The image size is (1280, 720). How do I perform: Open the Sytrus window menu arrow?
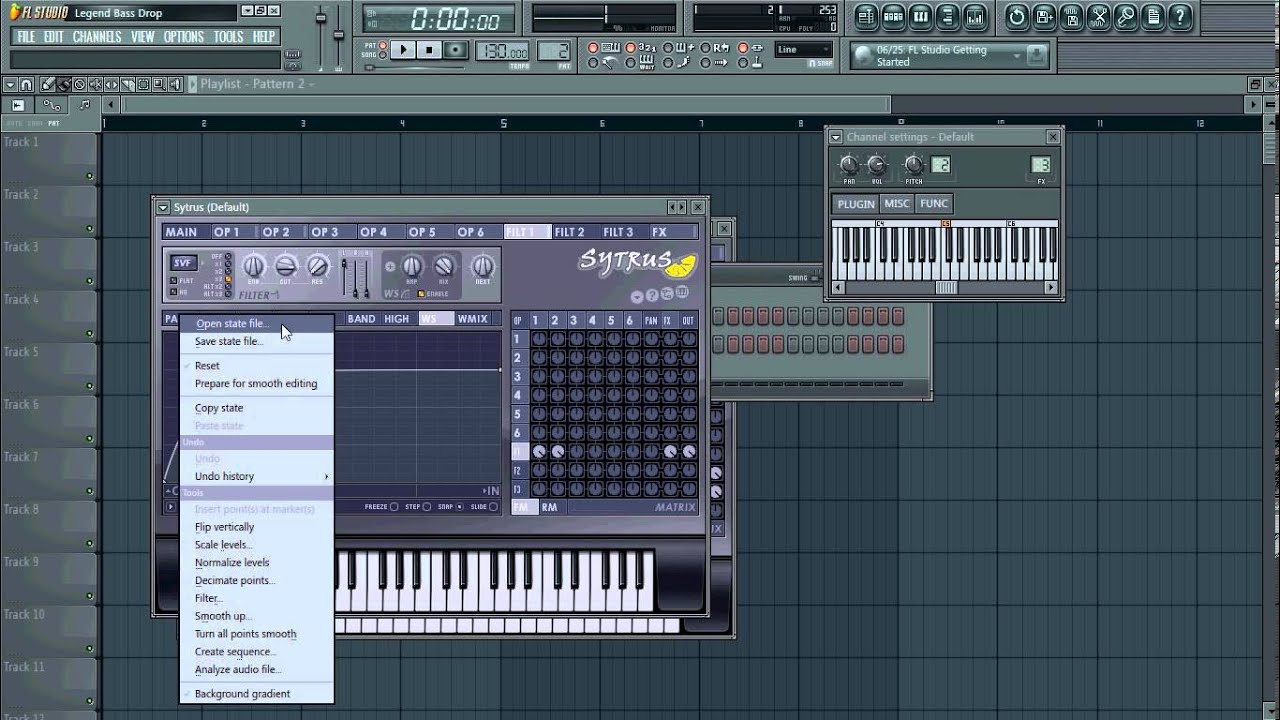click(x=163, y=207)
